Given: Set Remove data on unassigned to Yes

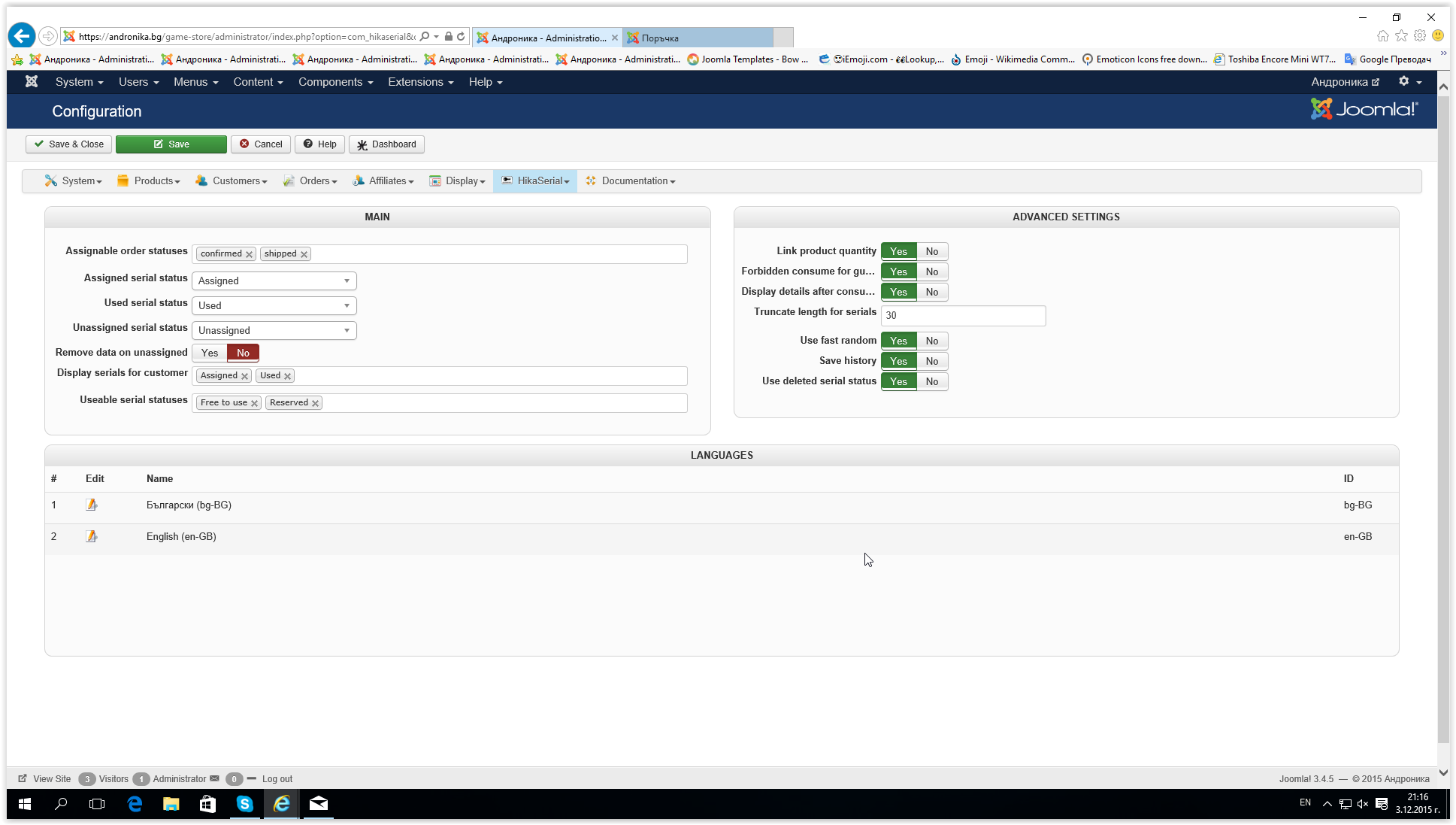Looking at the screenshot, I should [210, 353].
